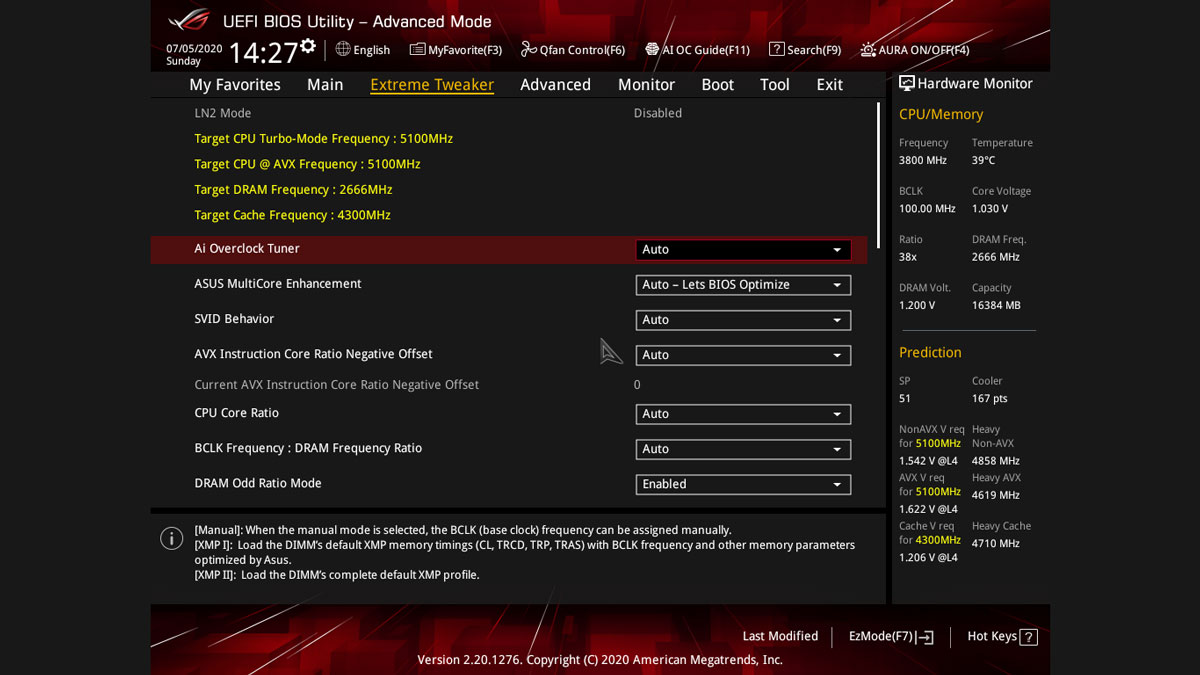The width and height of the screenshot is (1200, 675).
Task: Open AVX Instruction Core Ratio Negative Offset dropdown
Action: click(x=743, y=355)
